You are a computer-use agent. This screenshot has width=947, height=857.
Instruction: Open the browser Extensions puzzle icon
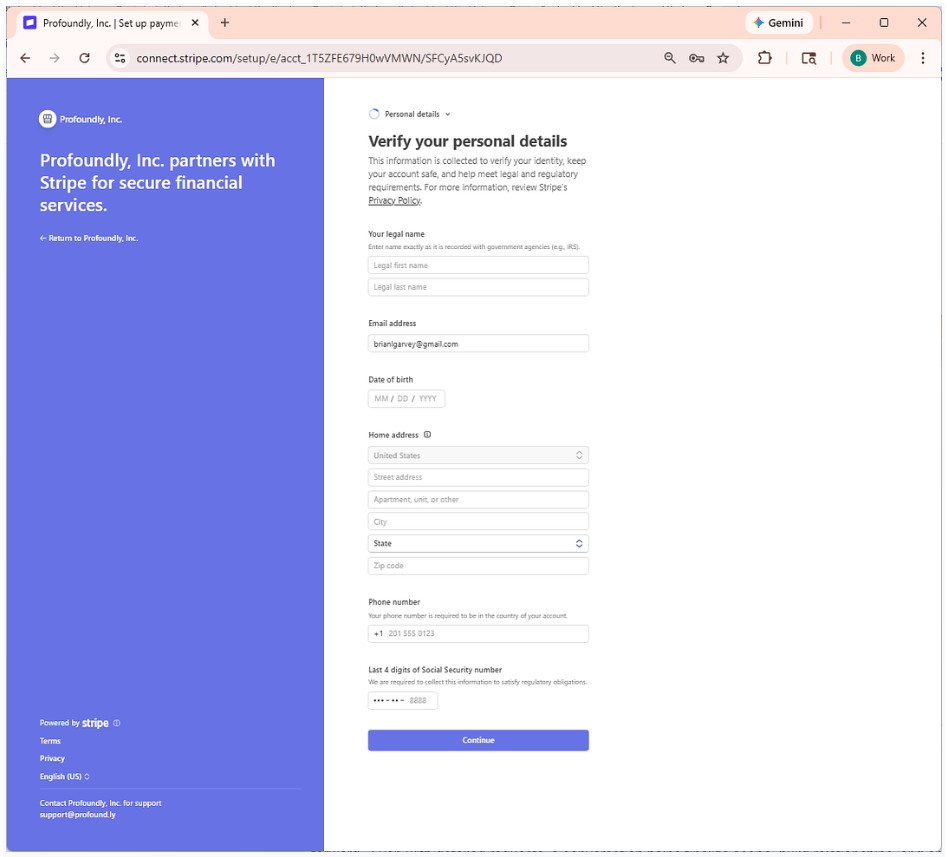[x=764, y=58]
